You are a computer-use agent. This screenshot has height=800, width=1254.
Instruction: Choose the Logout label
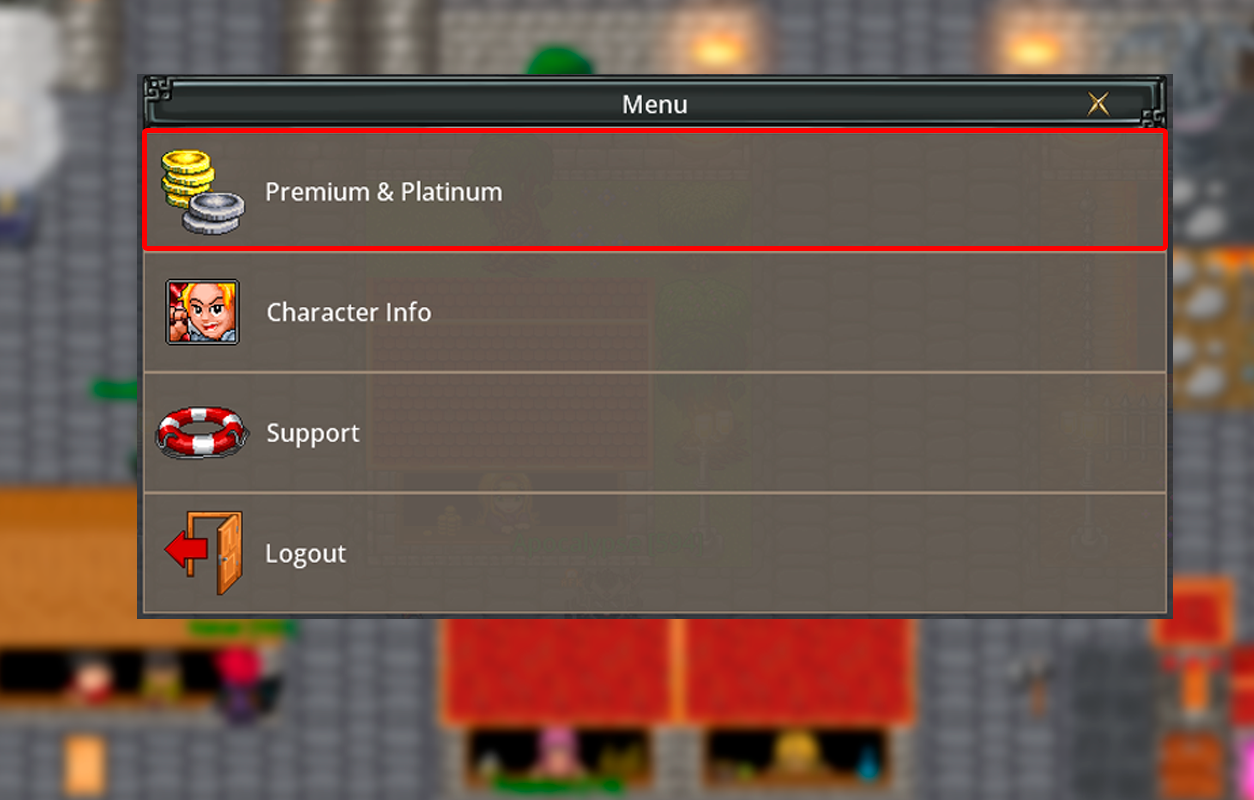tap(306, 553)
